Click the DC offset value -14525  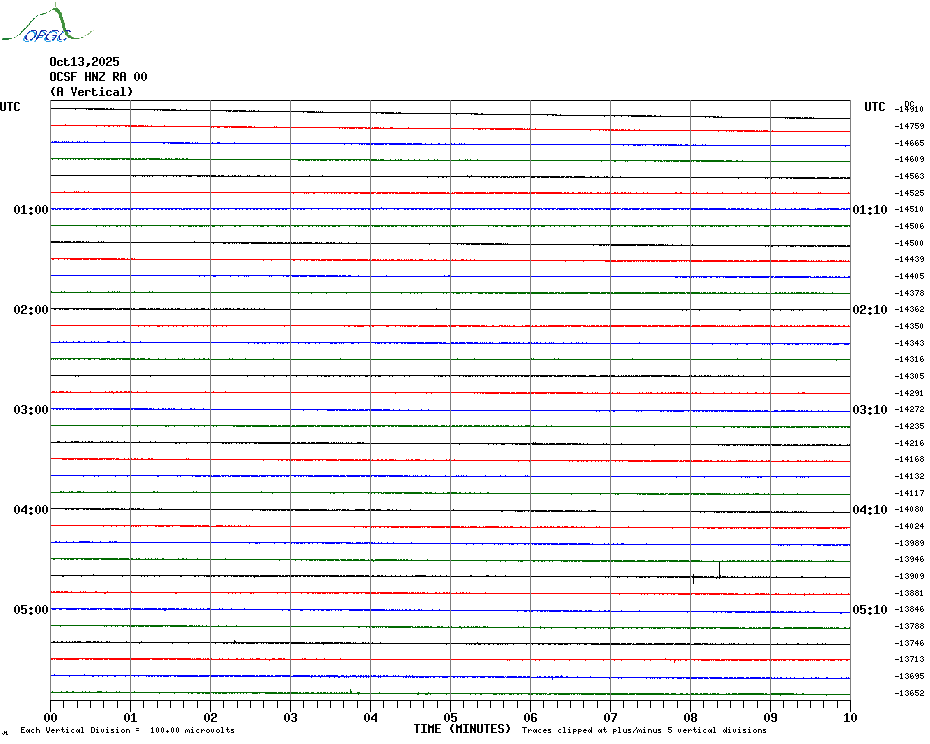point(909,193)
